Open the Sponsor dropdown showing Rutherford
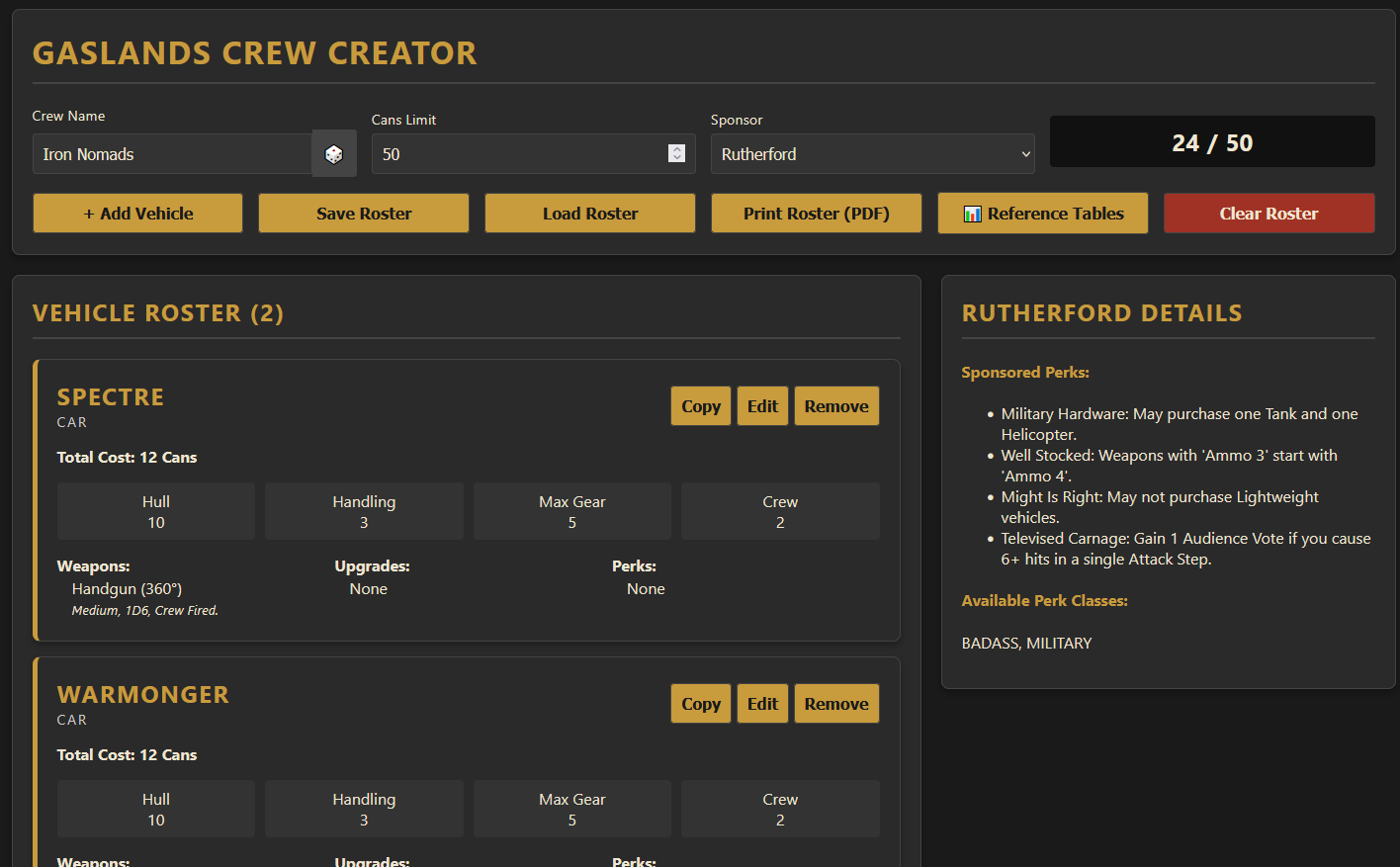This screenshot has width=1400, height=867. 872,154
